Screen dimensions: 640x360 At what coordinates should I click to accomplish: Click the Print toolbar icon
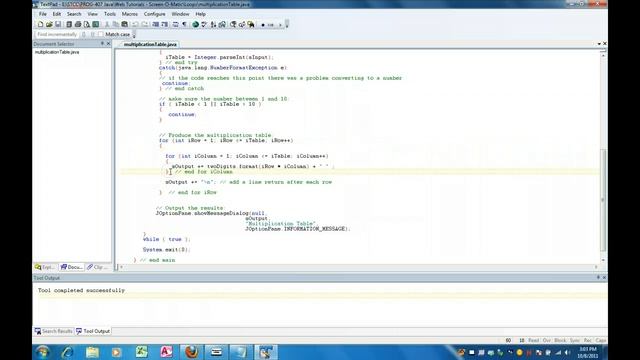pyautogui.click(x=78, y=24)
